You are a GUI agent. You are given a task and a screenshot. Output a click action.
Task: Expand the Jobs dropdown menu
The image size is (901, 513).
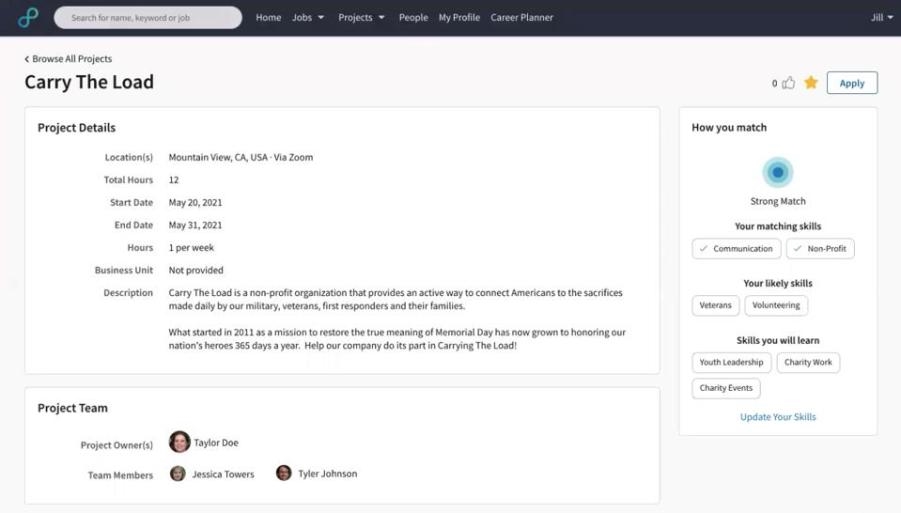coord(308,18)
